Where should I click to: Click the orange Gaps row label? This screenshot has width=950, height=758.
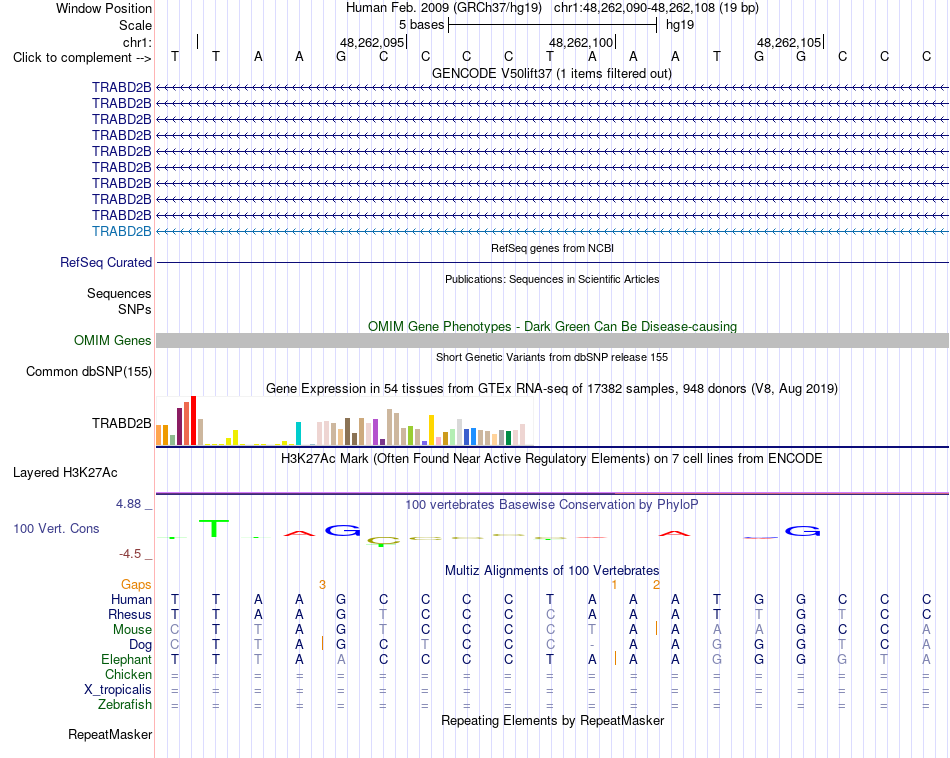point(136,585)
